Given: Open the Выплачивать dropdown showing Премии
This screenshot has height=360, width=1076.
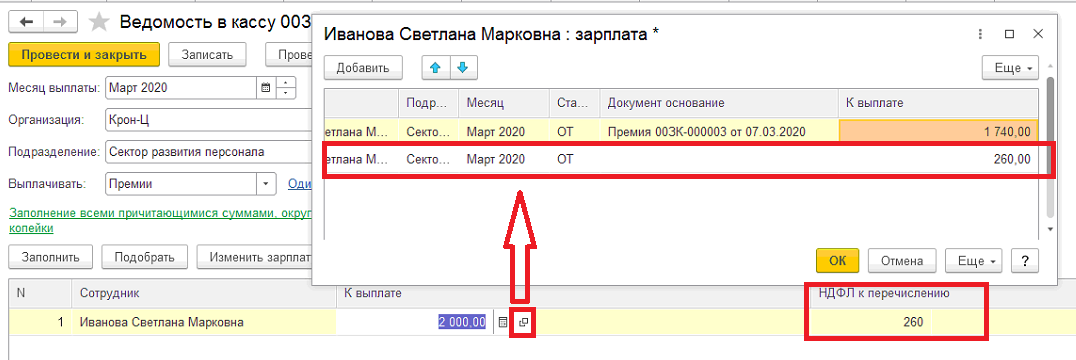Looking at the screenshot, I should tap(266, 184).
